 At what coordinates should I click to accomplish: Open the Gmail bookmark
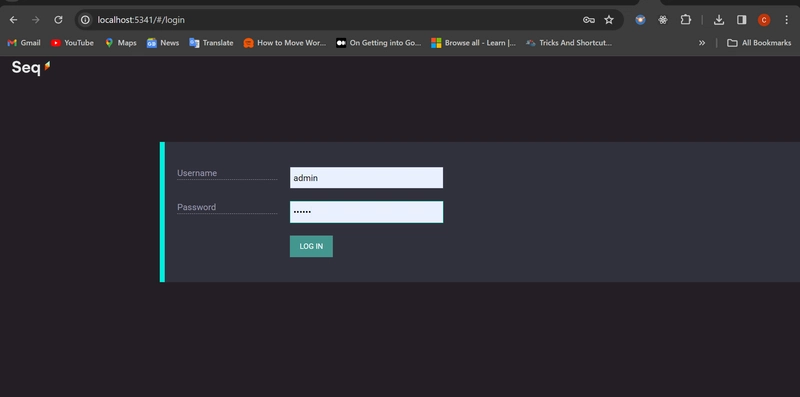coord(24,43)
